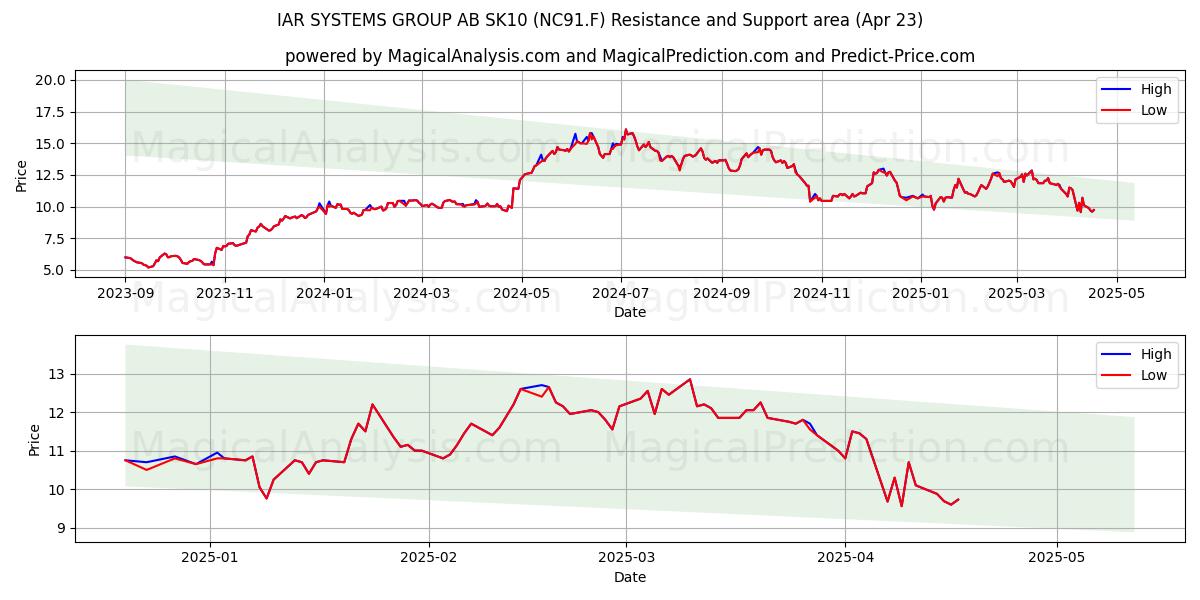The width and height of the screenshot is (1200, 600).
Task: Click blue High line sample in lower legend
Action: (1117, 354)
